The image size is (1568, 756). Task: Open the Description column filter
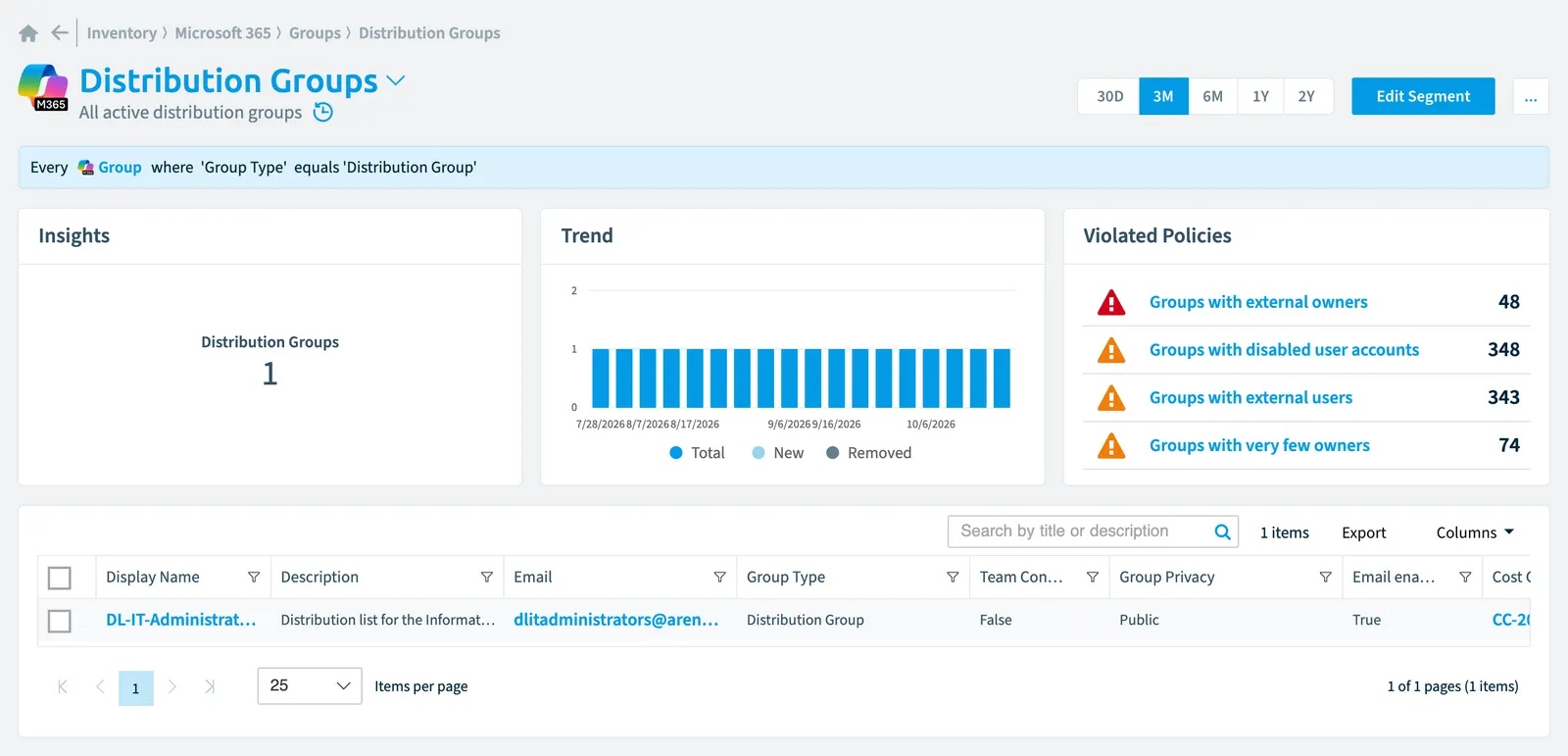486,578
